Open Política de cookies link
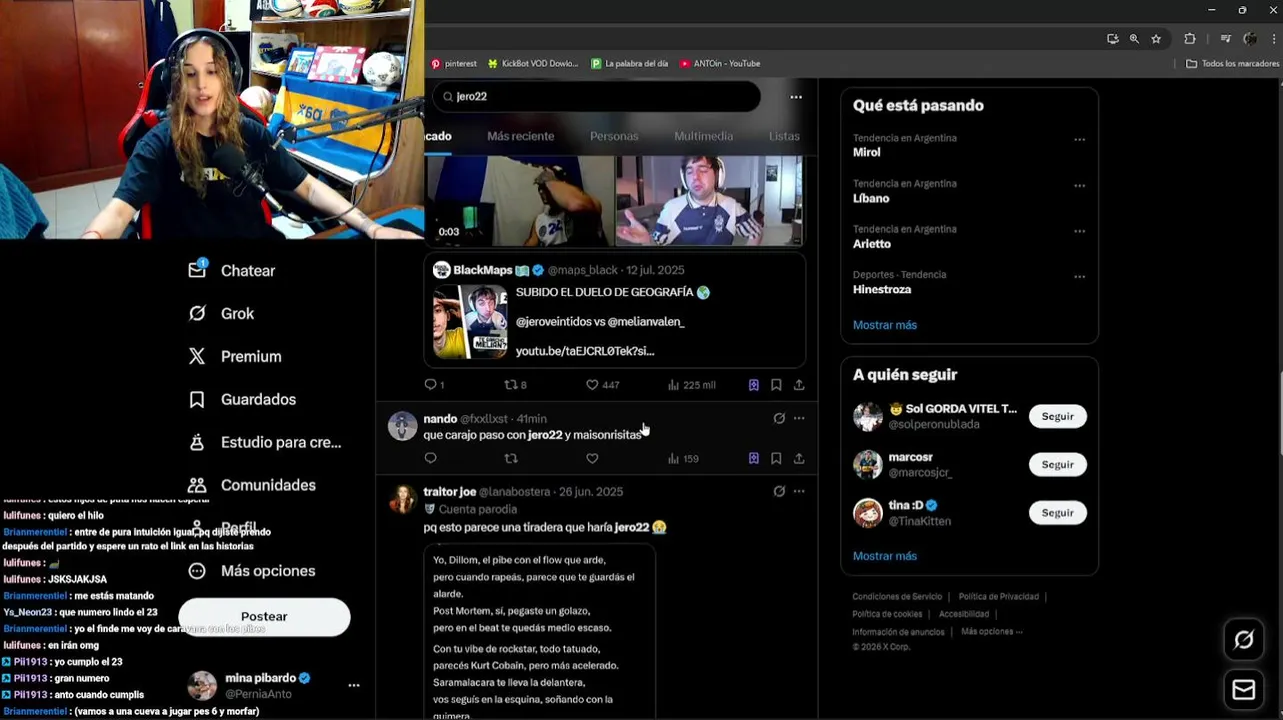Image resolution: width=1283 pixels, height=720 pixels. [887, 614]
